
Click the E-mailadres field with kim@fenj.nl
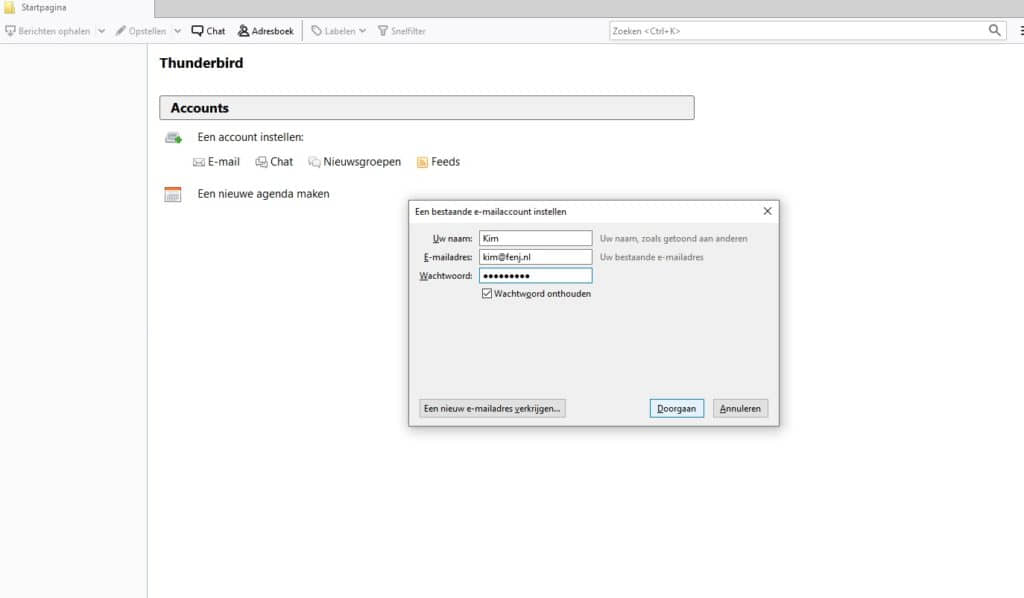536,257
